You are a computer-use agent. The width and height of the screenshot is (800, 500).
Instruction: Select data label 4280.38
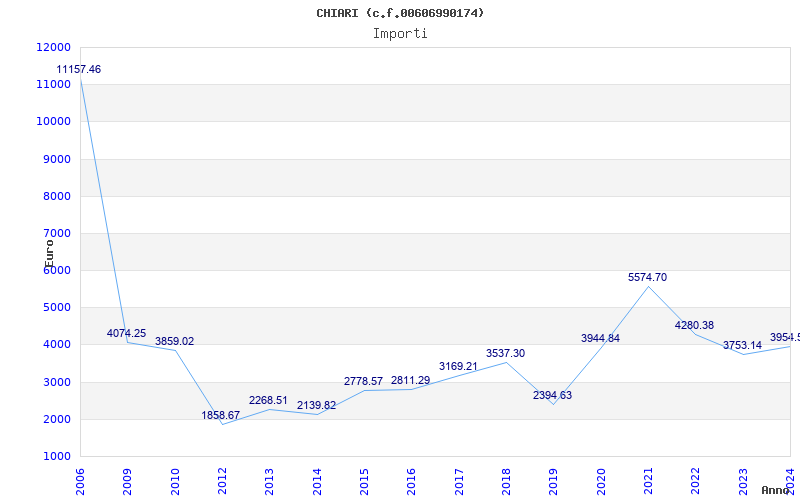pyautogui.click(x=694, y=326)
